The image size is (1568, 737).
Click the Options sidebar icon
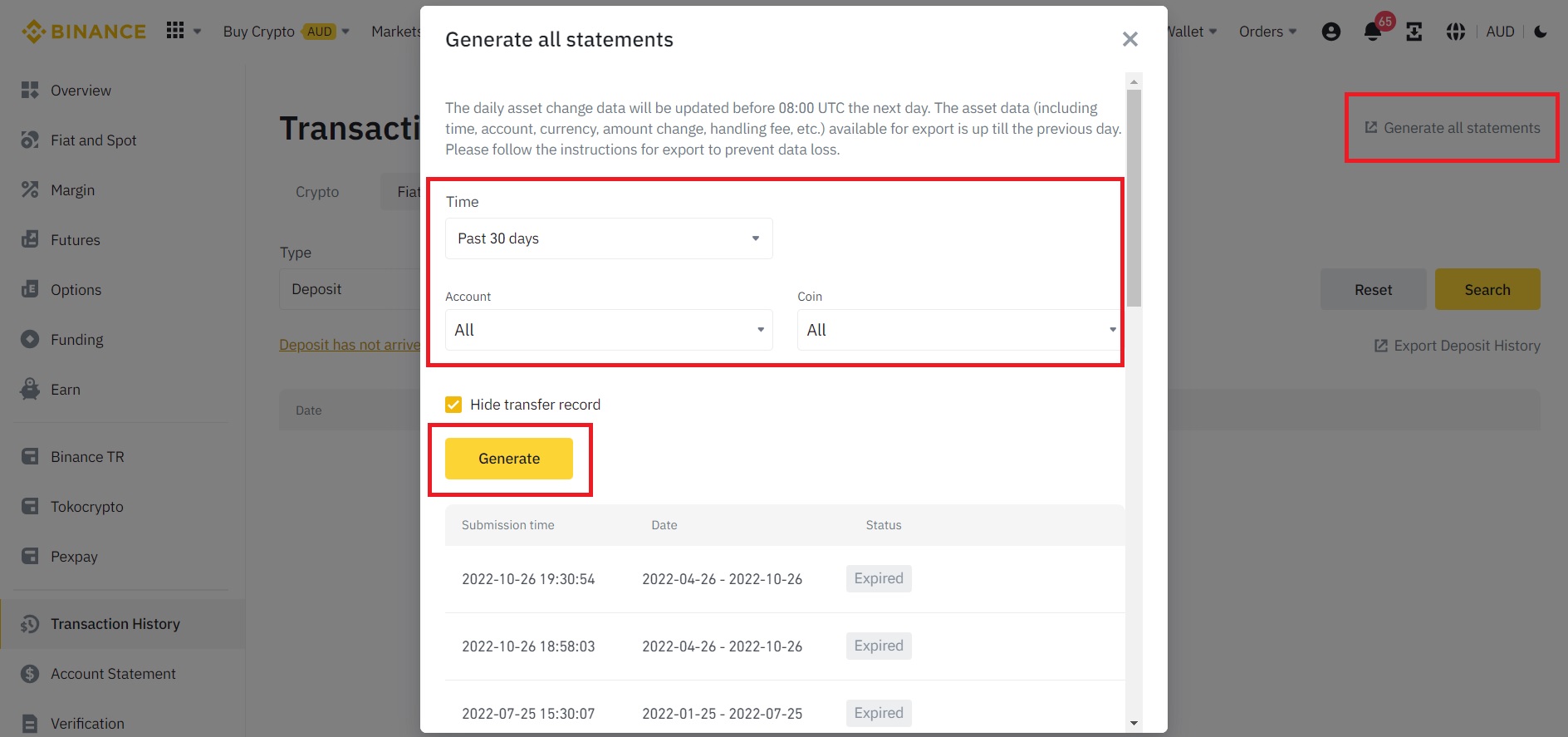click(x=30, y=289)
